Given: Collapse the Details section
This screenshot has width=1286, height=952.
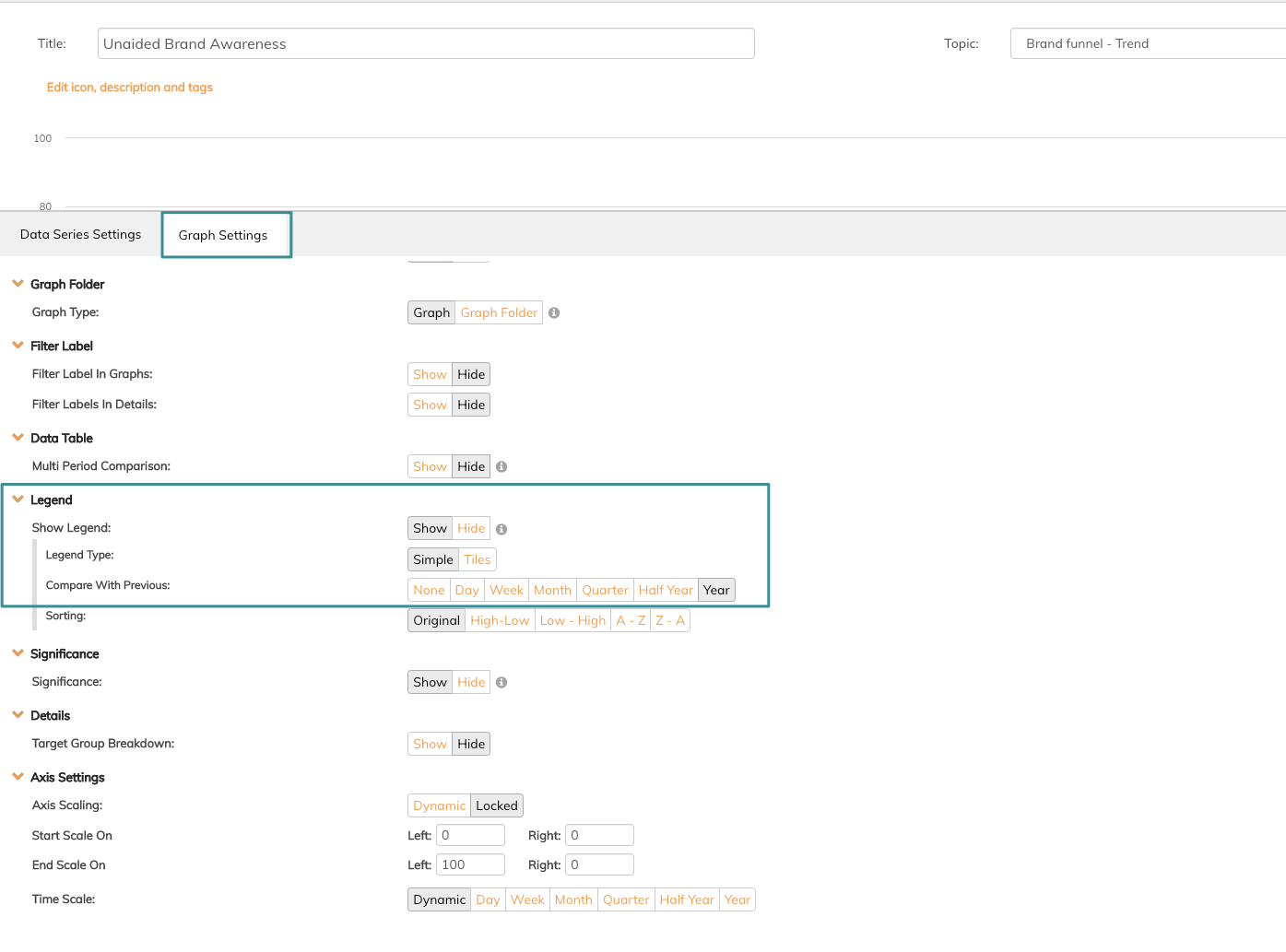Looking at the screenshot, I should pos(18,715).
